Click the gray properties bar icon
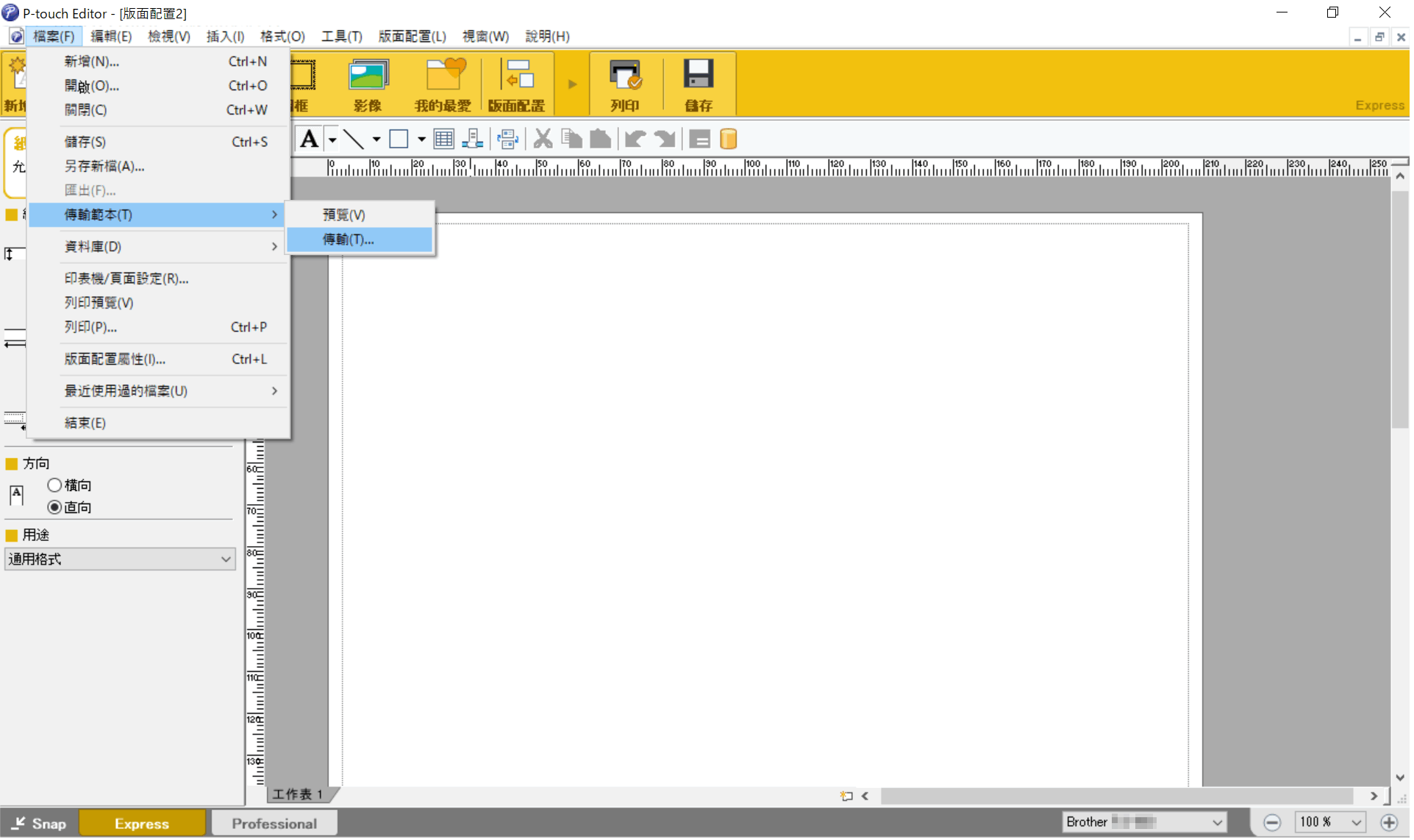1414x840 pixels. 700,139
